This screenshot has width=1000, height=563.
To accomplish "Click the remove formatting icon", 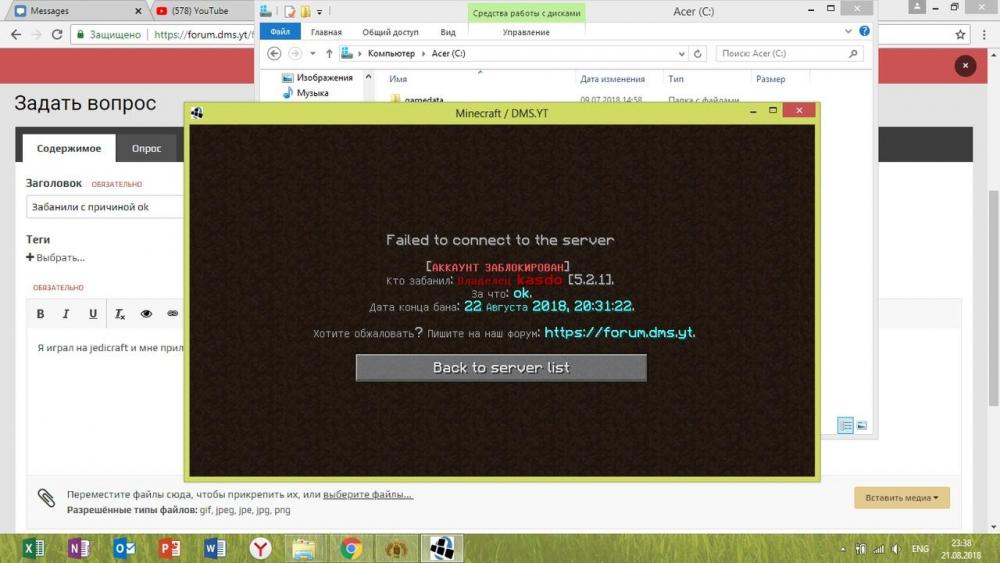I will point(120,314).
